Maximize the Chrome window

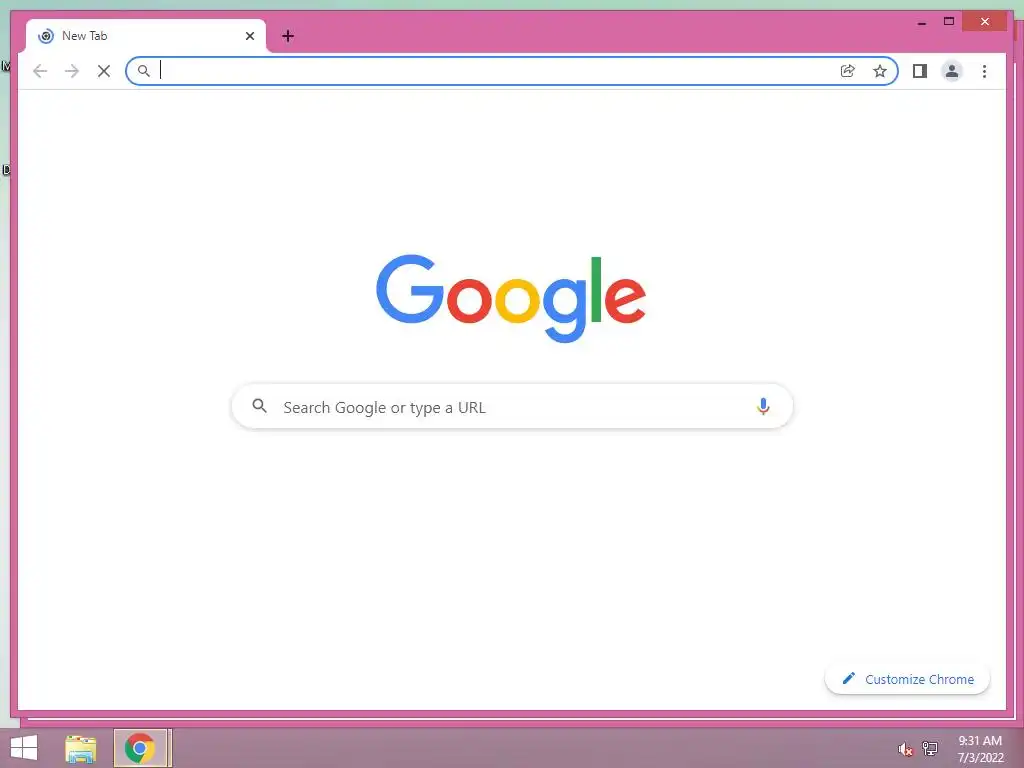click(949, 22)
